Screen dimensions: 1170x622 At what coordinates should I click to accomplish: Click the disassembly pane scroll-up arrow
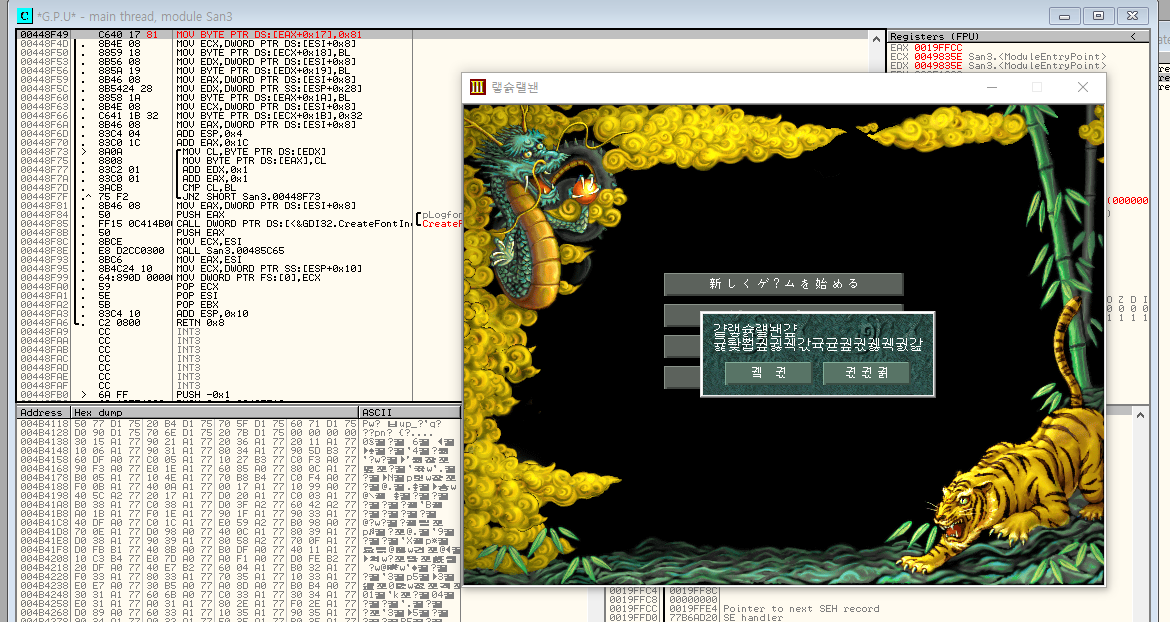click(x=876, y=38)
